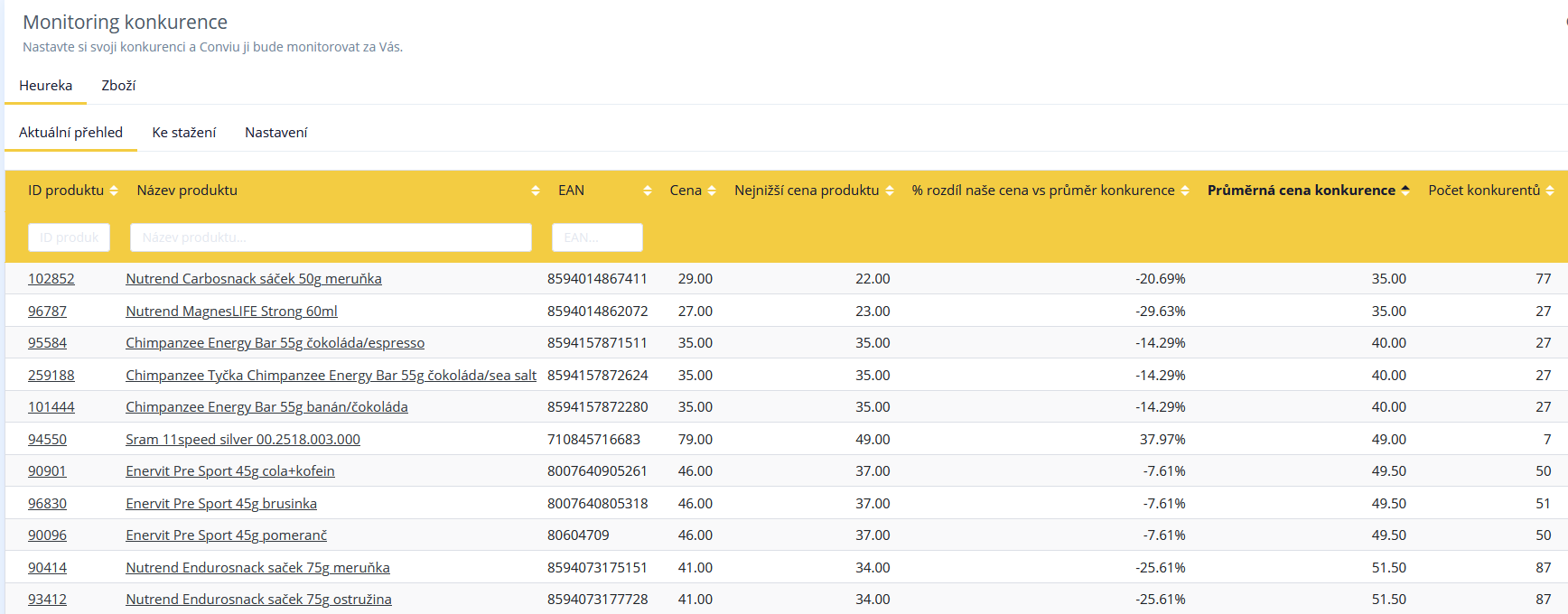
Task: Open product ID 96787
Action: click(x=47, y=312)
